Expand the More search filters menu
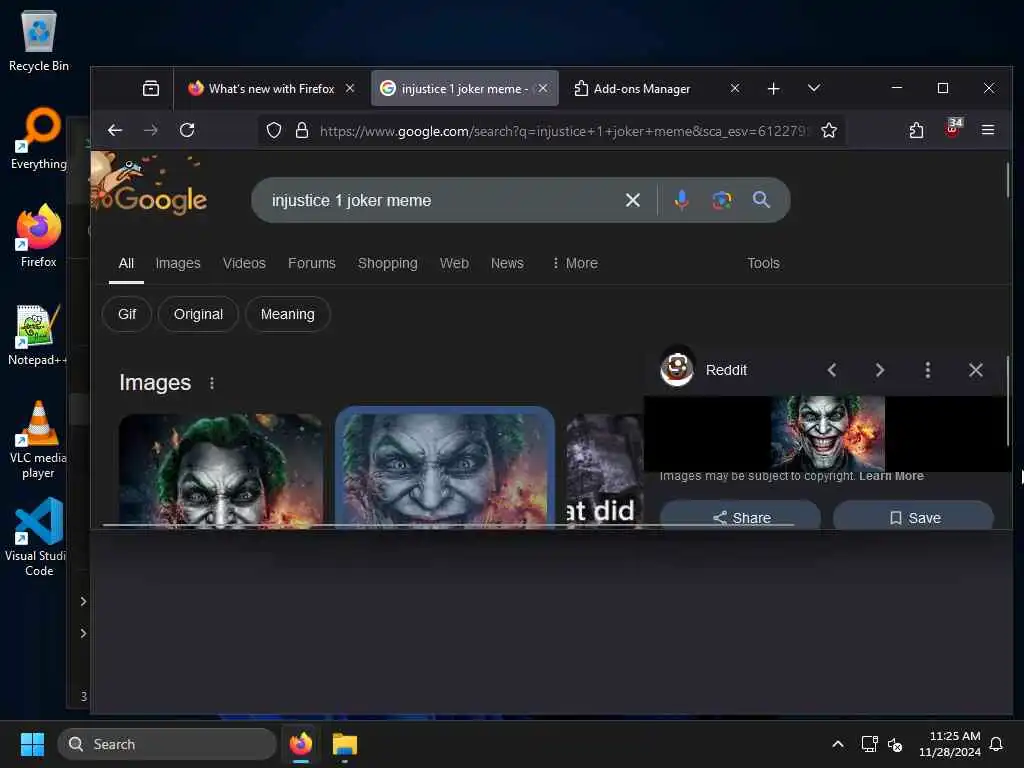Image resolution: width=1024 pixels, height=768 pixels. tap(574, 263)
